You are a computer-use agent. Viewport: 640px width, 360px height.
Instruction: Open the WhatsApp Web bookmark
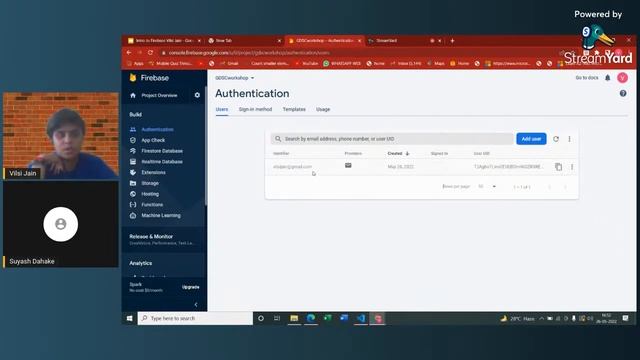point(342,63)
